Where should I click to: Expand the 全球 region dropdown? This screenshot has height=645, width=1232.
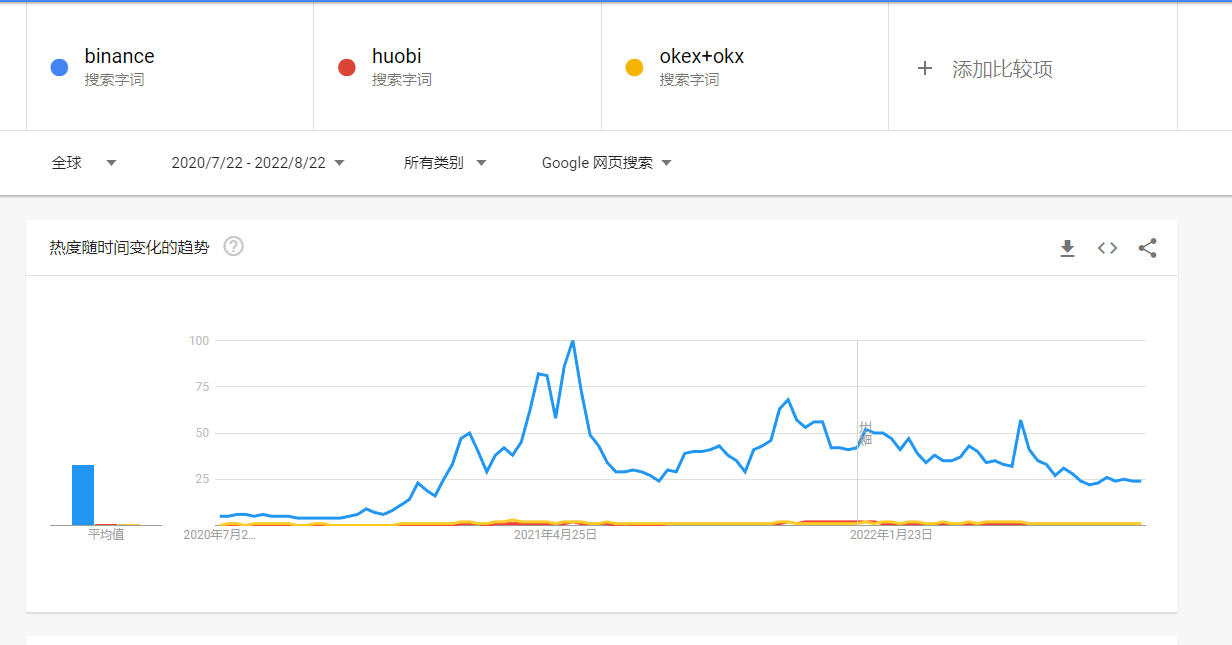[85, 163]
